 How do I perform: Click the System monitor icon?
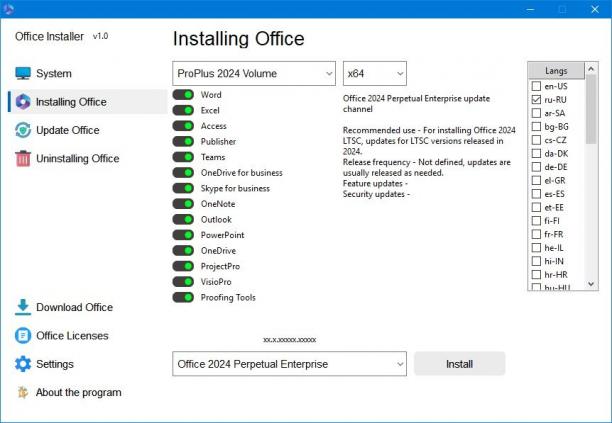[x=23, y=73]
